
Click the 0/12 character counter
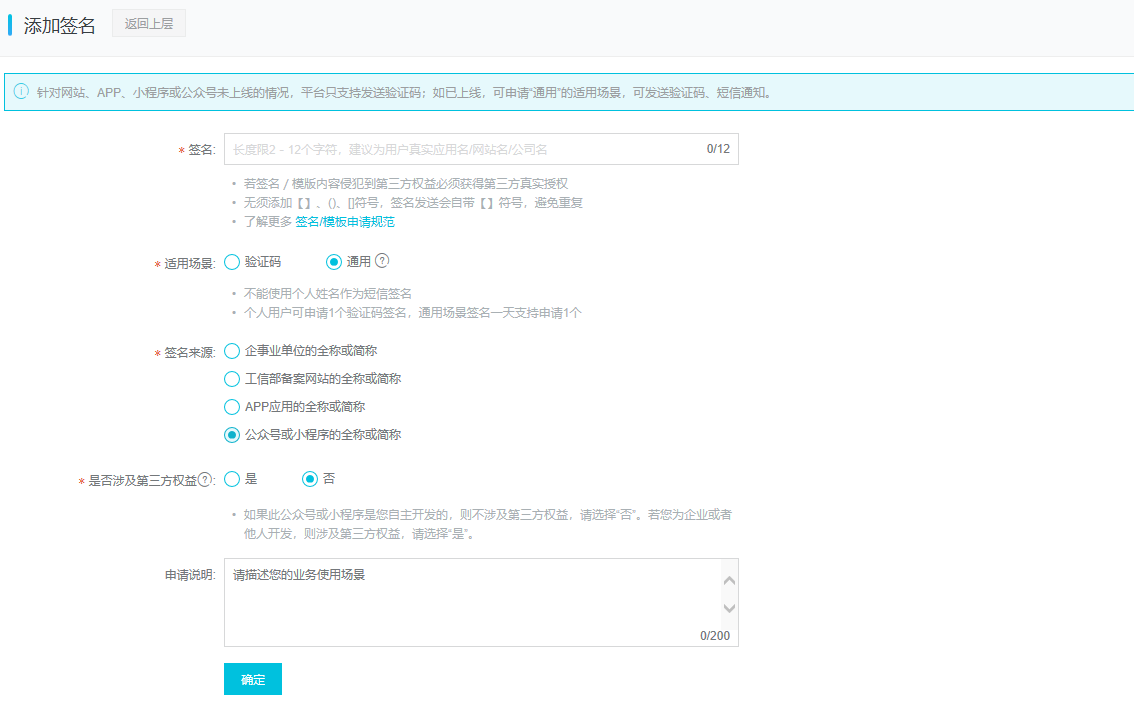[718, 149]
